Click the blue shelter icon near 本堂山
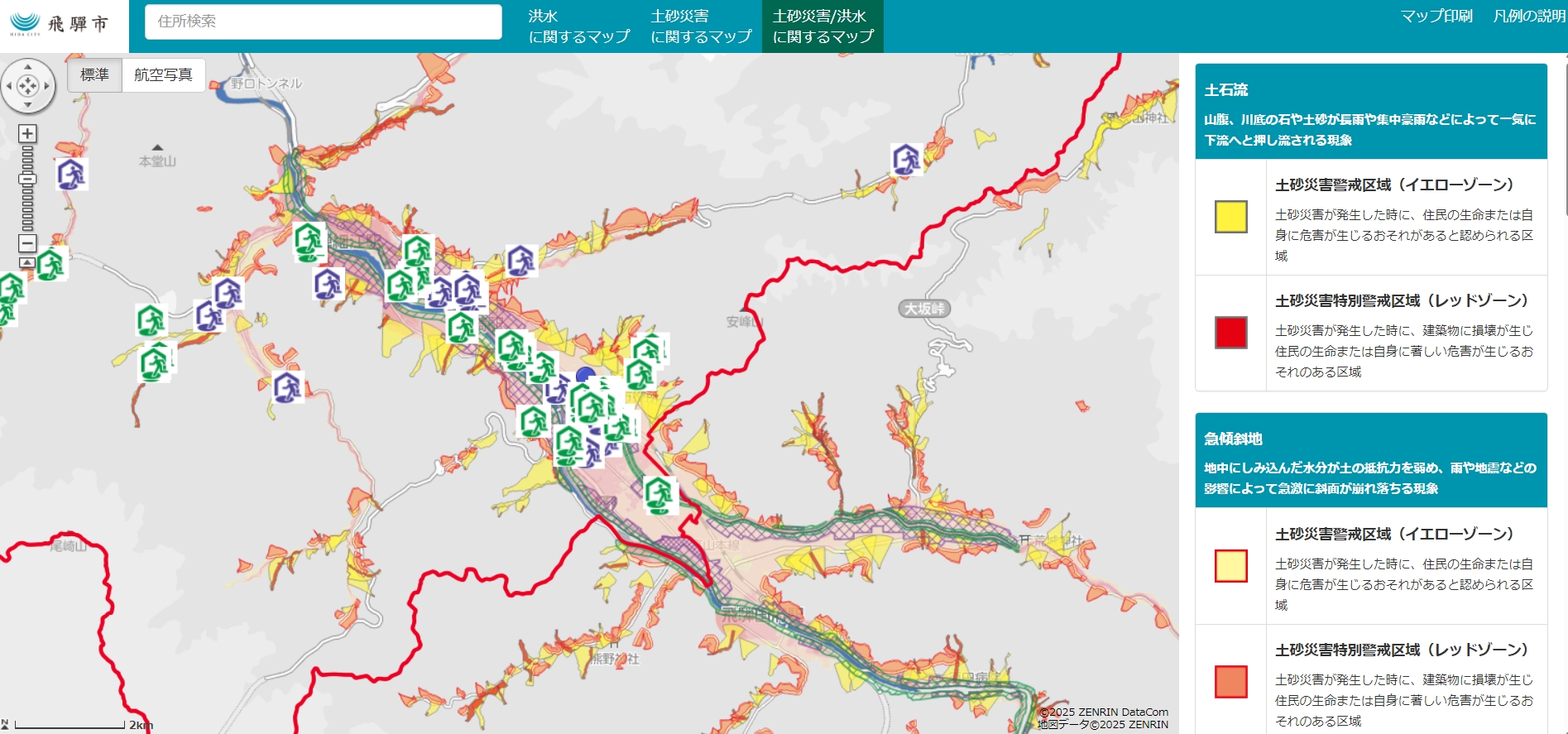The height and width of the screenshot is (734, 1568). pos(71,175)
